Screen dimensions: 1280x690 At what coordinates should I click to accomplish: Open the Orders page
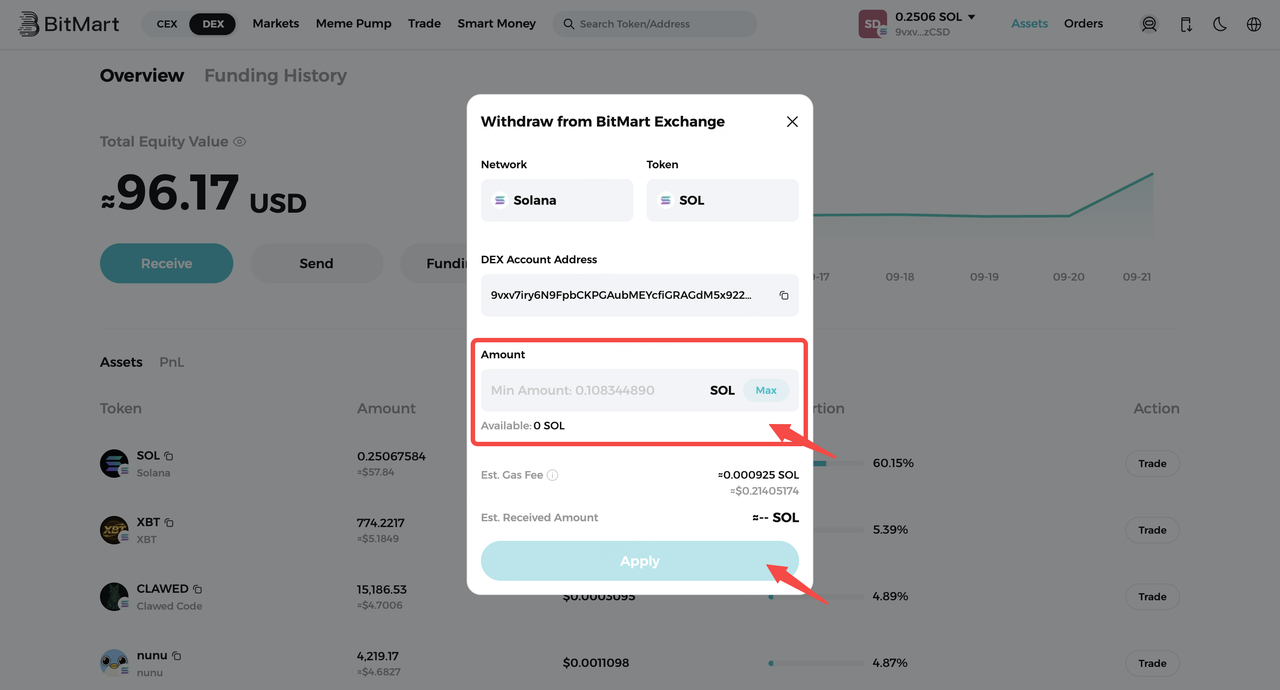1083,23
